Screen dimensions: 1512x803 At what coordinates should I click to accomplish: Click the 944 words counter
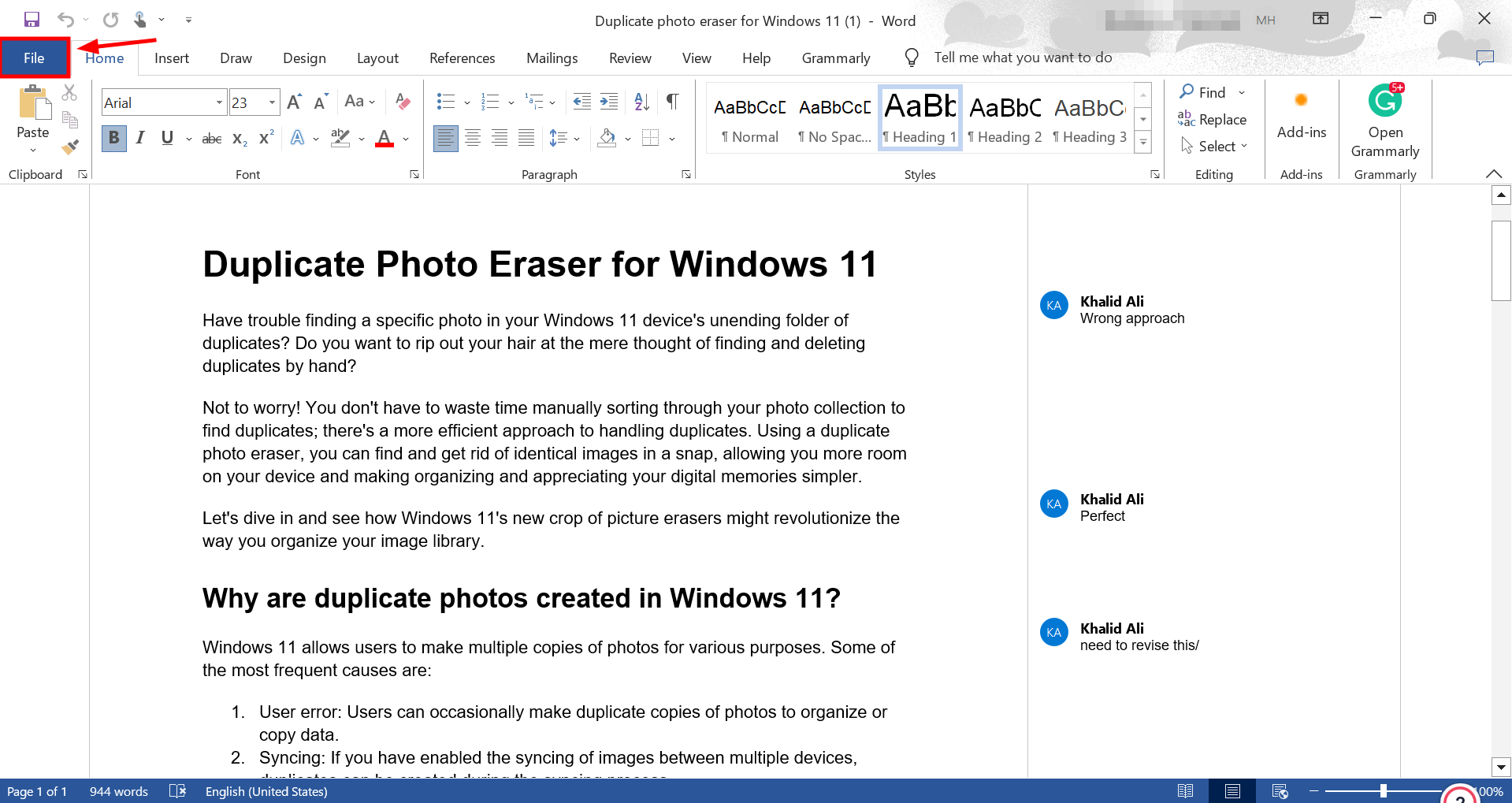click(x=118, y=791)
